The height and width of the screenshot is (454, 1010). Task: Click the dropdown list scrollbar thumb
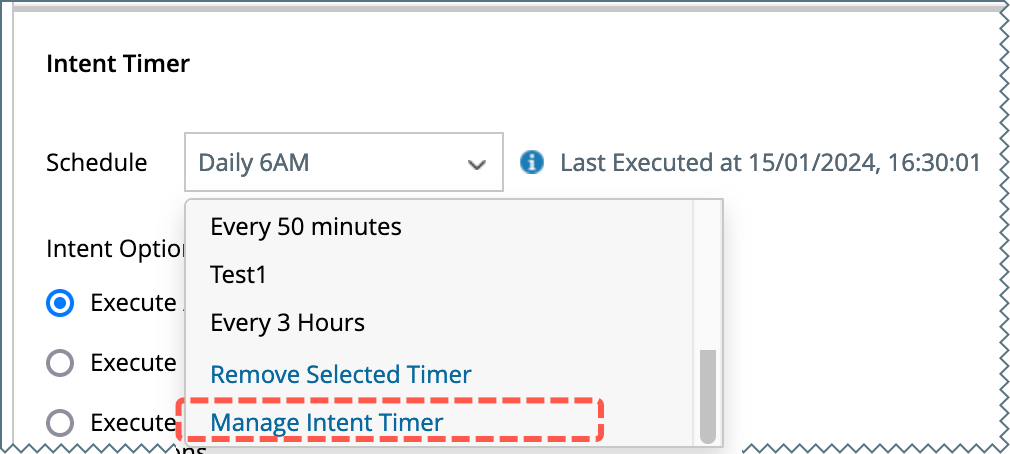point(708,395)
